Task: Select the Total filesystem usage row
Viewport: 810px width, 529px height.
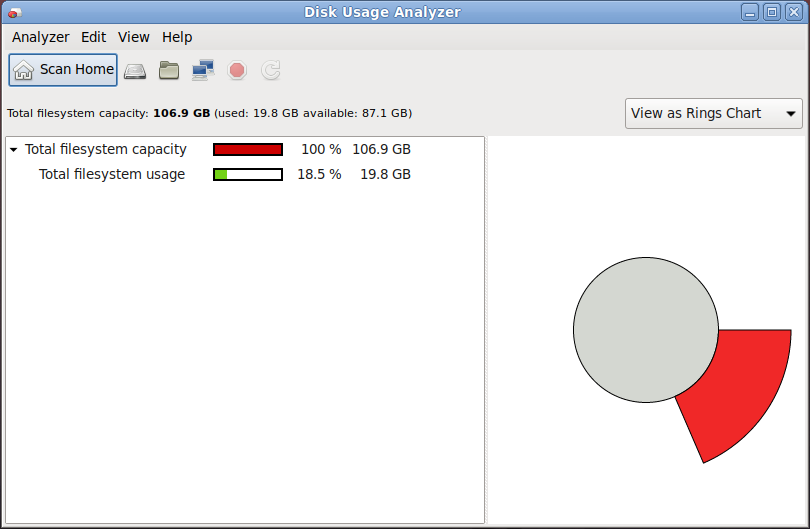Action: 112,174
